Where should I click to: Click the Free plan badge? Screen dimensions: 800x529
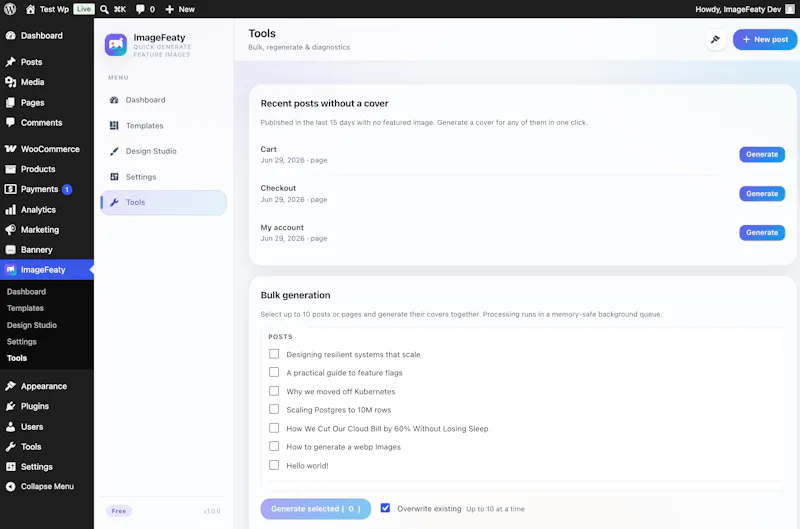pyautogui.click(x=119, y=511)
